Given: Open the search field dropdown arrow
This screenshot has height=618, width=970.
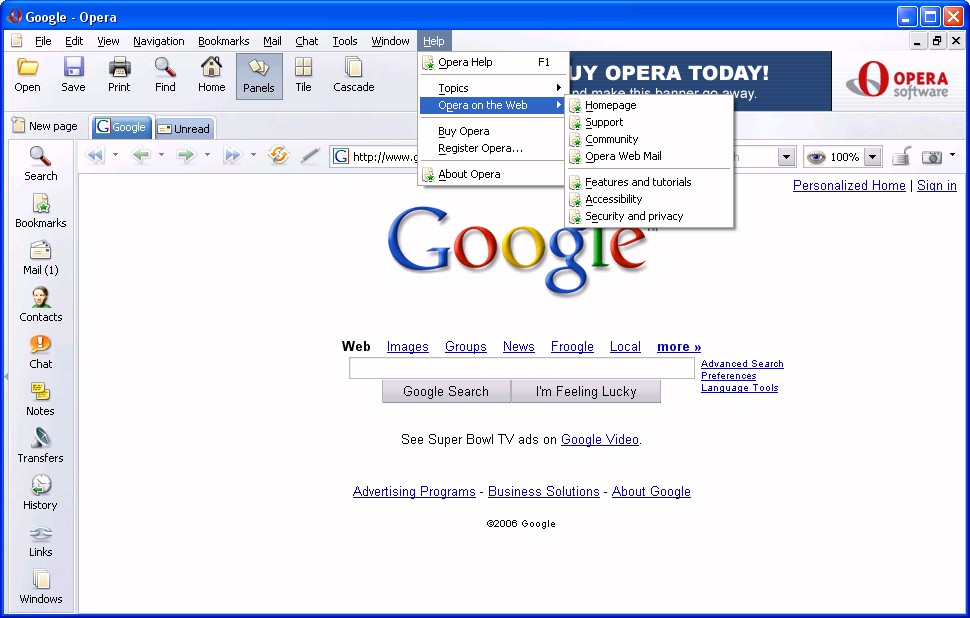Looking at the screenshot, I should click(786, 157).
